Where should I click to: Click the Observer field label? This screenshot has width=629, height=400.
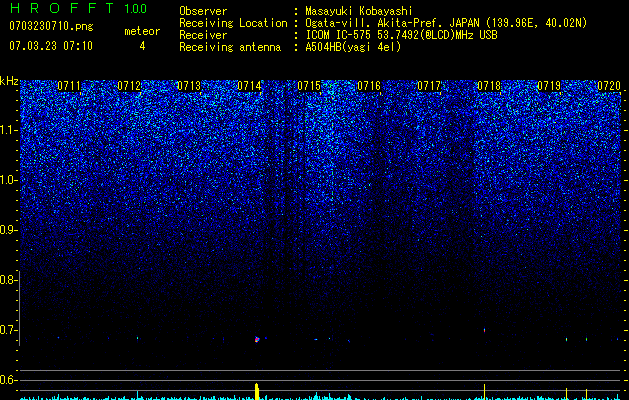pos(203,11)
